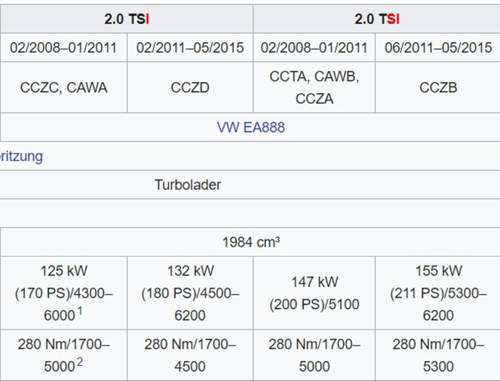Select the right 2.0 TSI header cell
This screenshot has height=381, width=500.
click(x=377, y=19)
